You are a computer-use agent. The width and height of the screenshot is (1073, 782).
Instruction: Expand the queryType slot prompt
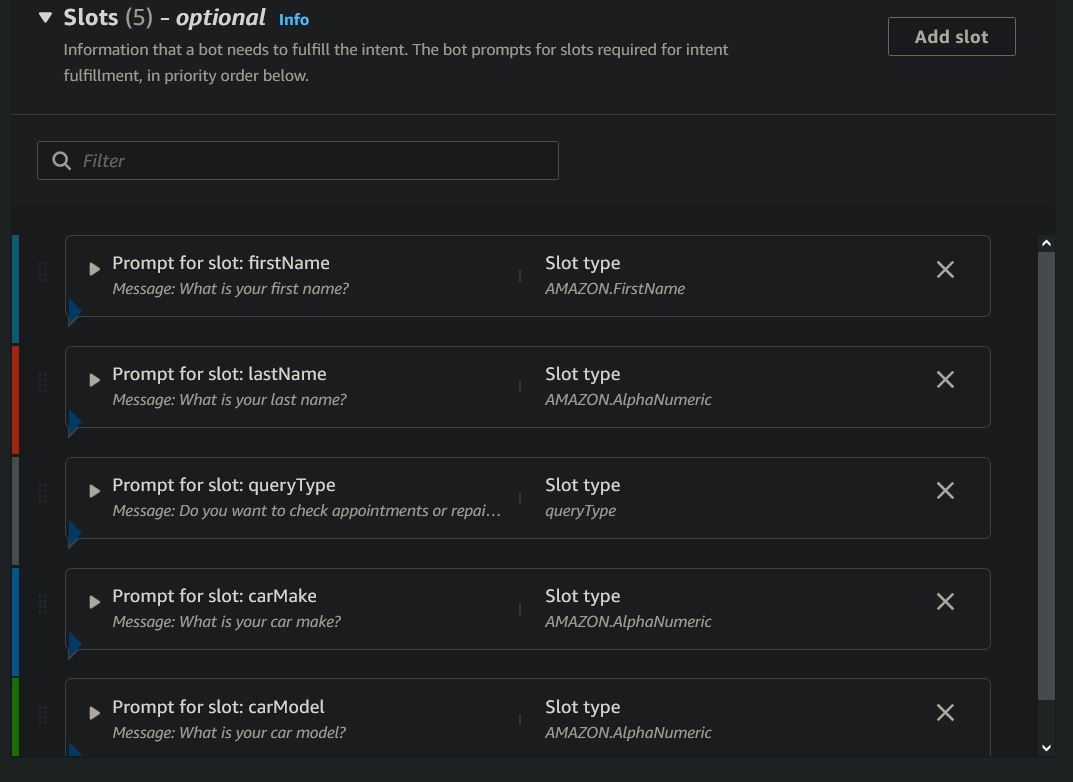point(94,491)
